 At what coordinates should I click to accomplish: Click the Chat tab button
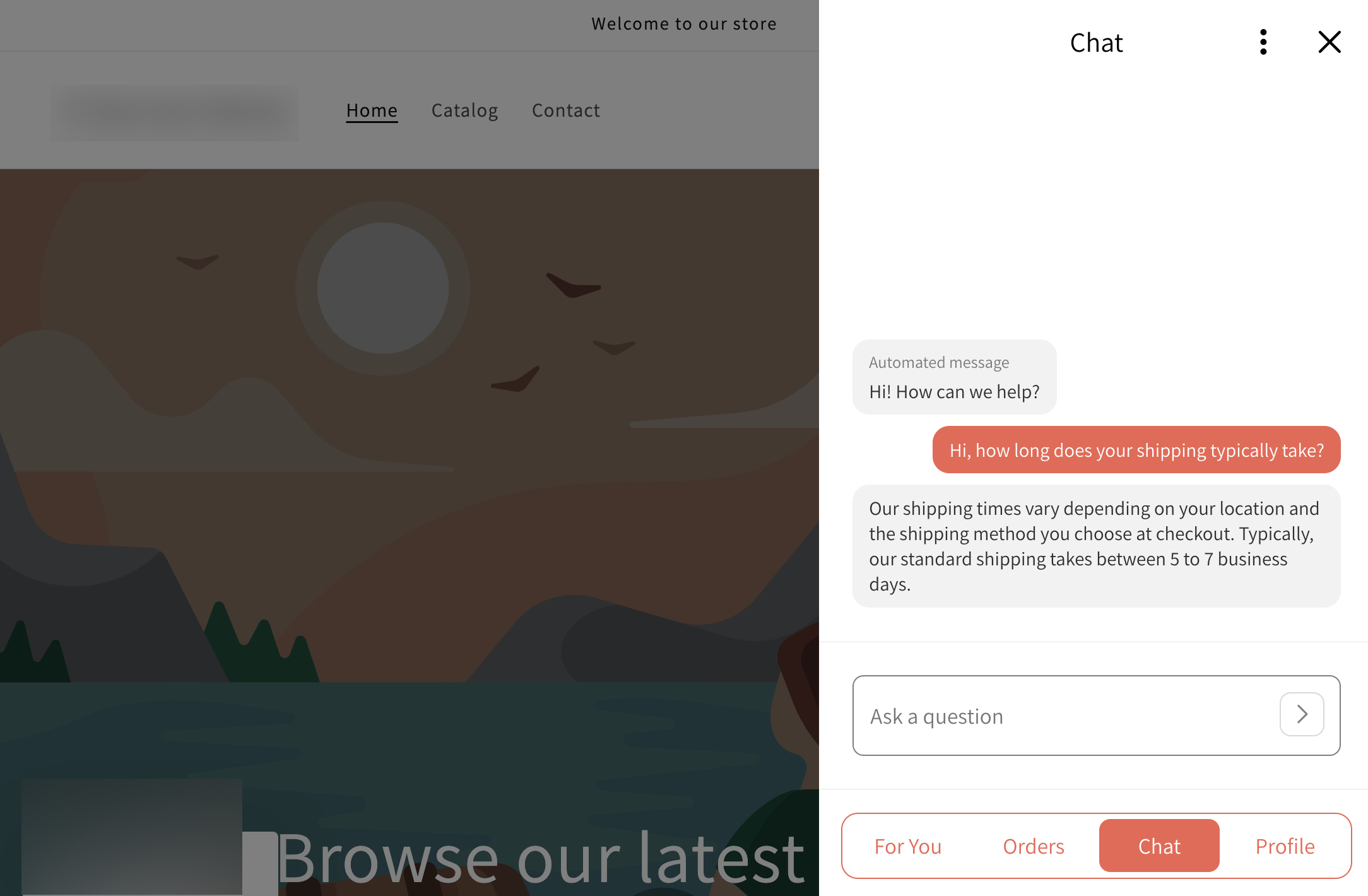(1159, 845)
